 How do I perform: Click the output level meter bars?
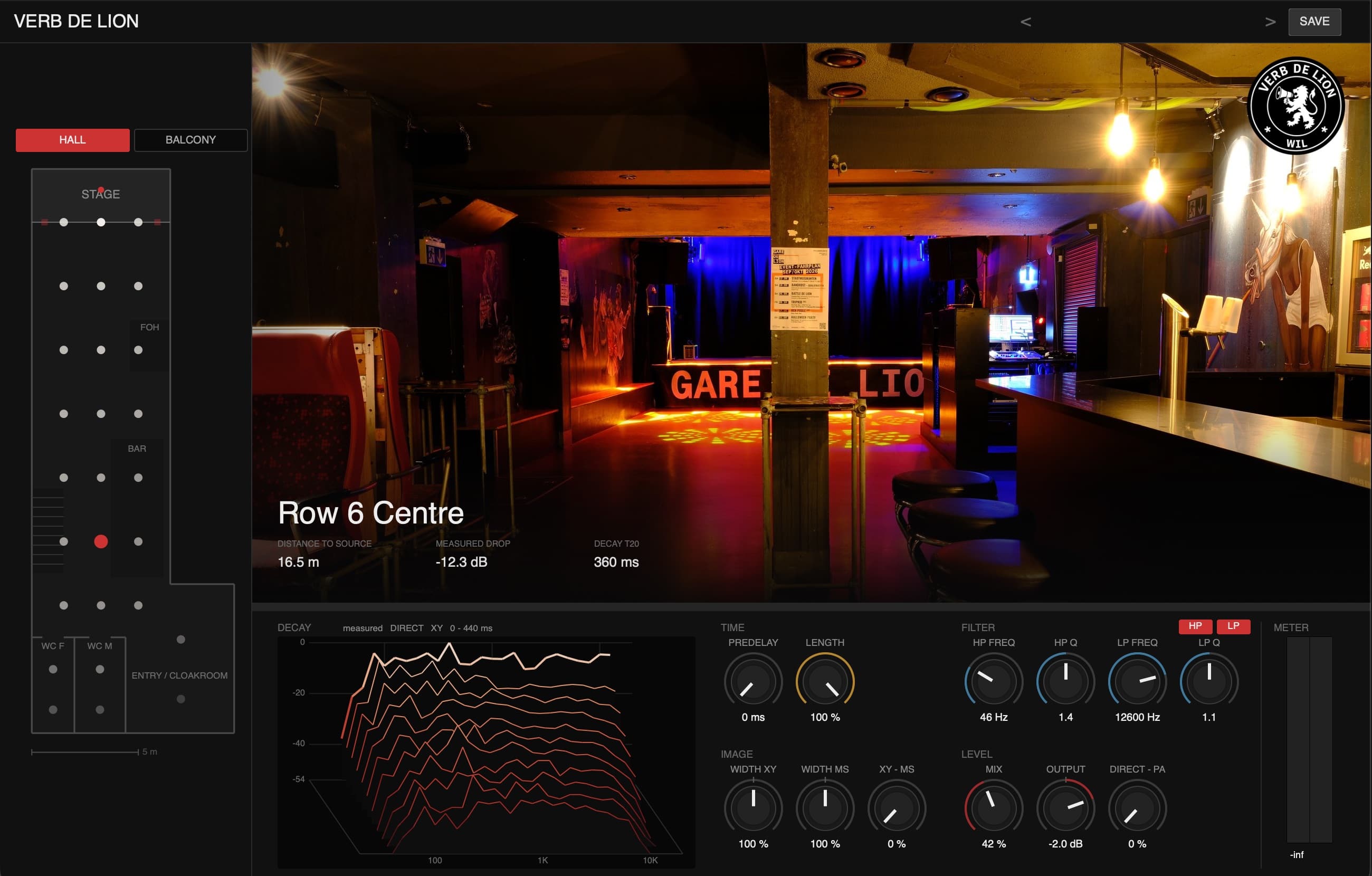(x=1309, y=740)
